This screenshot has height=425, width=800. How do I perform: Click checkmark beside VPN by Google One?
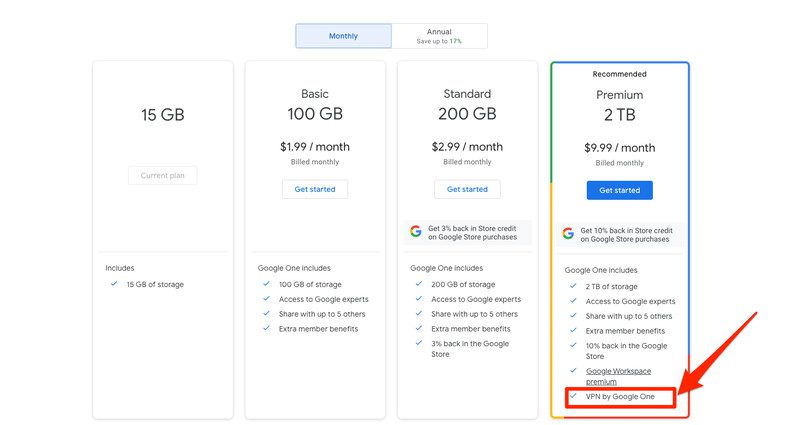pos(573,395)
